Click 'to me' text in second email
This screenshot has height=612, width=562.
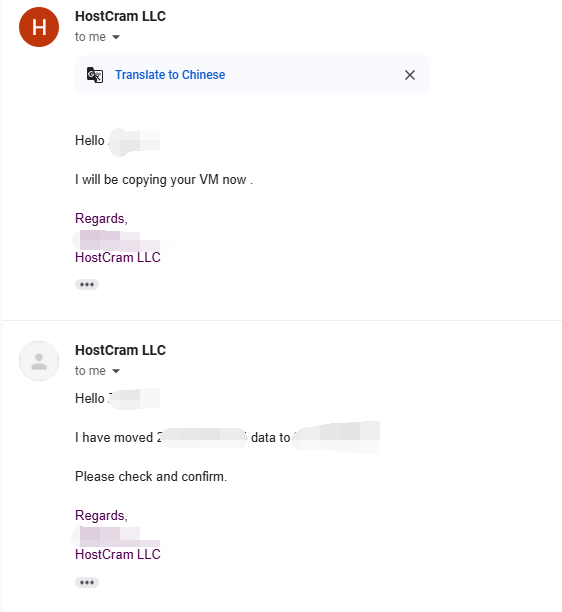tap(90, 371)
